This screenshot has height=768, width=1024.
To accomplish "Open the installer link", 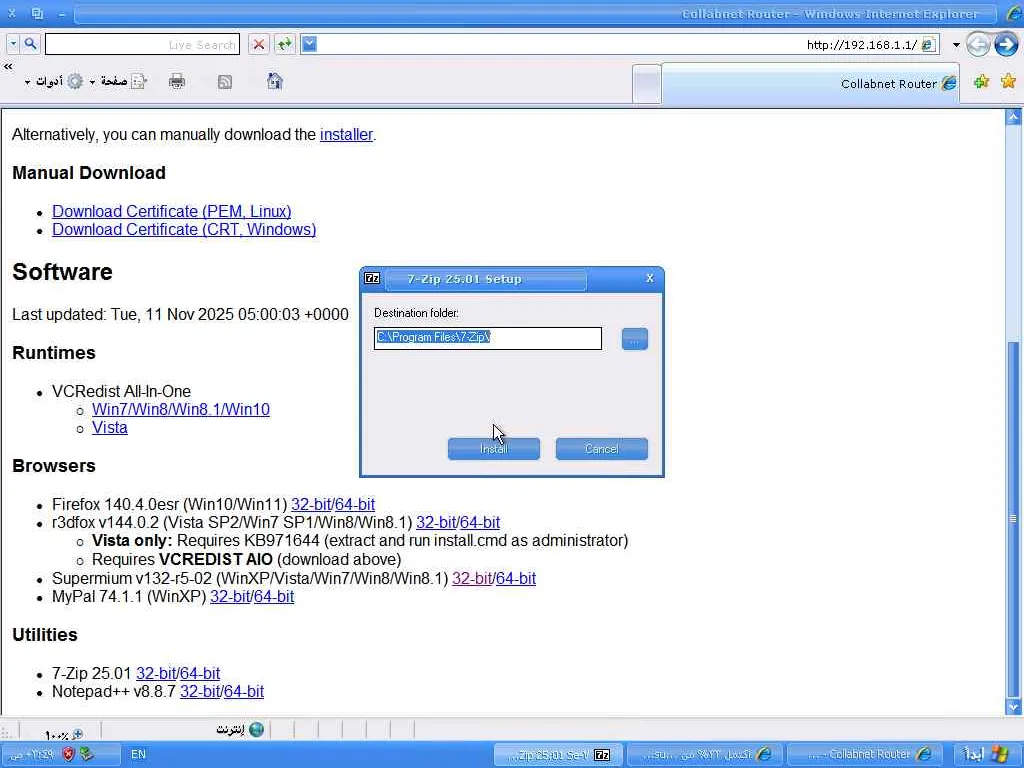I will pos(346,135).
